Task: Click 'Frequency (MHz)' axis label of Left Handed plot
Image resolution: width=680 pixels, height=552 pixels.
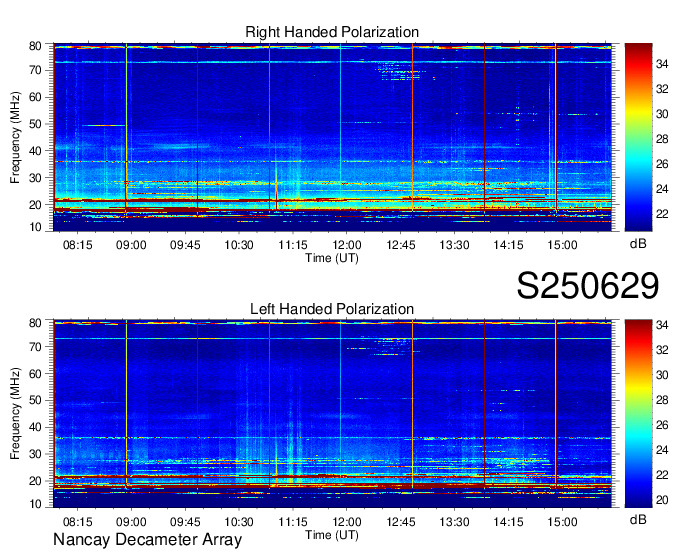Action: 15,414
